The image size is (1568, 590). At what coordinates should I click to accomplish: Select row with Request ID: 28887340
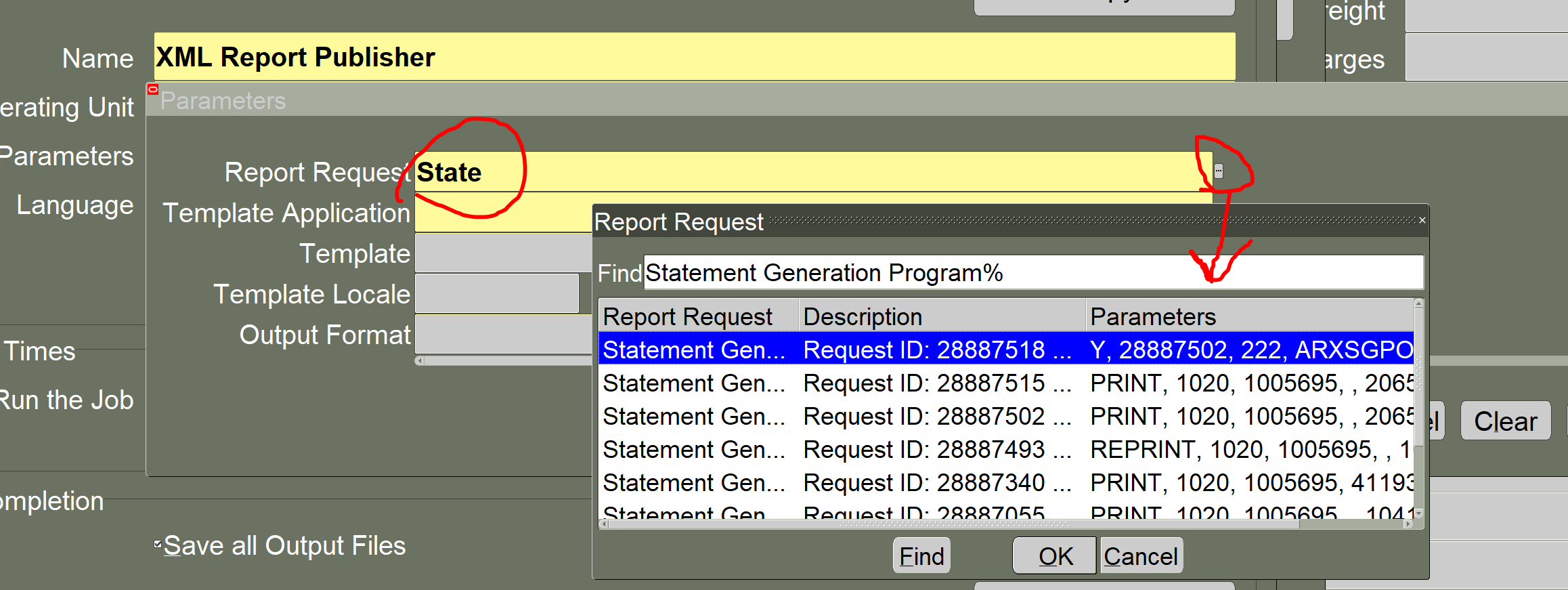pos(1006,482)
